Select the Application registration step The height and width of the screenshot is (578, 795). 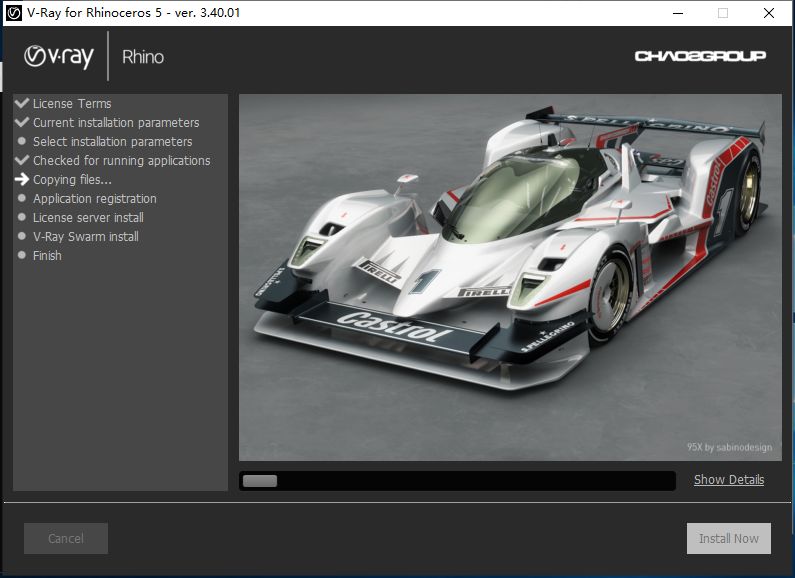tap(95, 199)
